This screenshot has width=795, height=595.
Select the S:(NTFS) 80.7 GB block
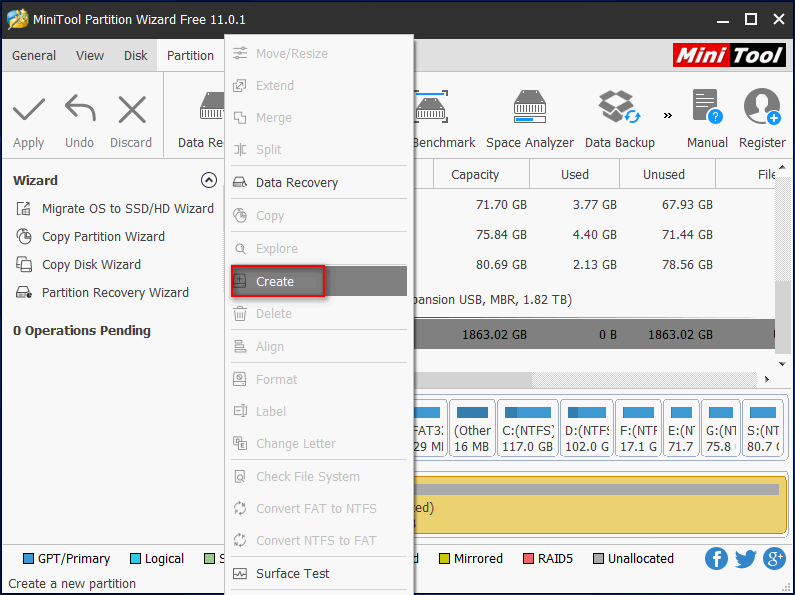tap(763, 428)
